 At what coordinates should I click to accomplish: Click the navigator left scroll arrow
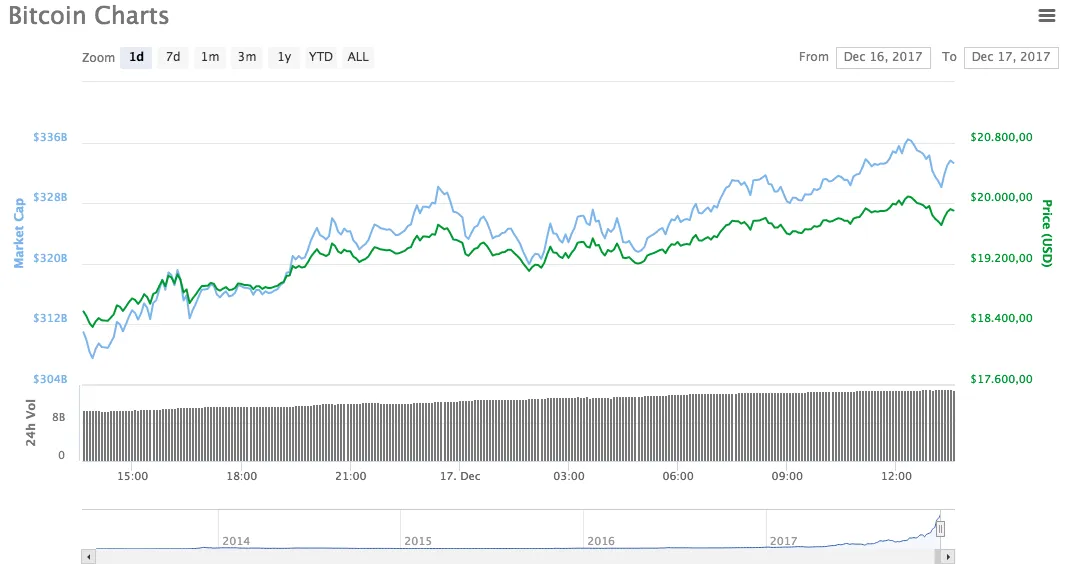(88, 556)
